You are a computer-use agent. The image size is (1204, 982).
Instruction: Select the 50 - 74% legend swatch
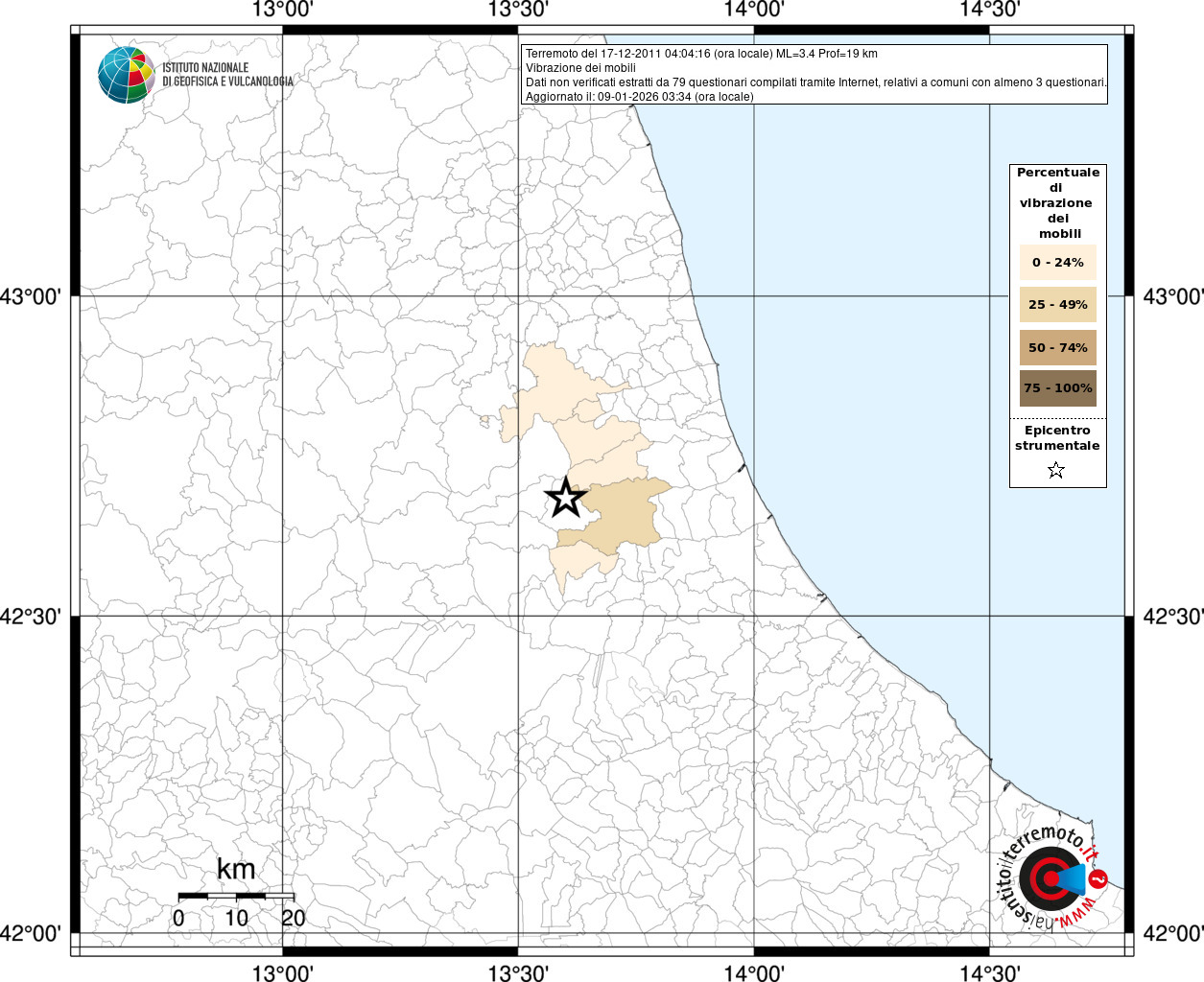(x=1057, y=347)
